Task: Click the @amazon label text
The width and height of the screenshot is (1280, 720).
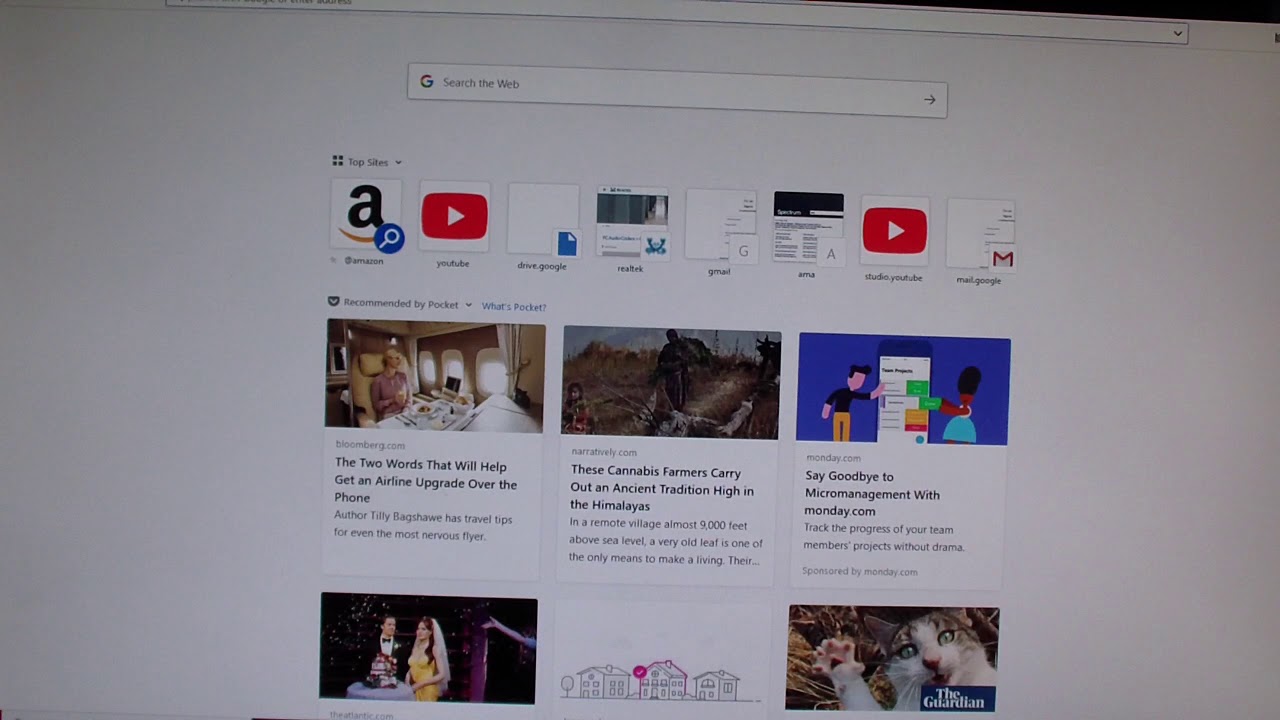Action: pos(364,261)
